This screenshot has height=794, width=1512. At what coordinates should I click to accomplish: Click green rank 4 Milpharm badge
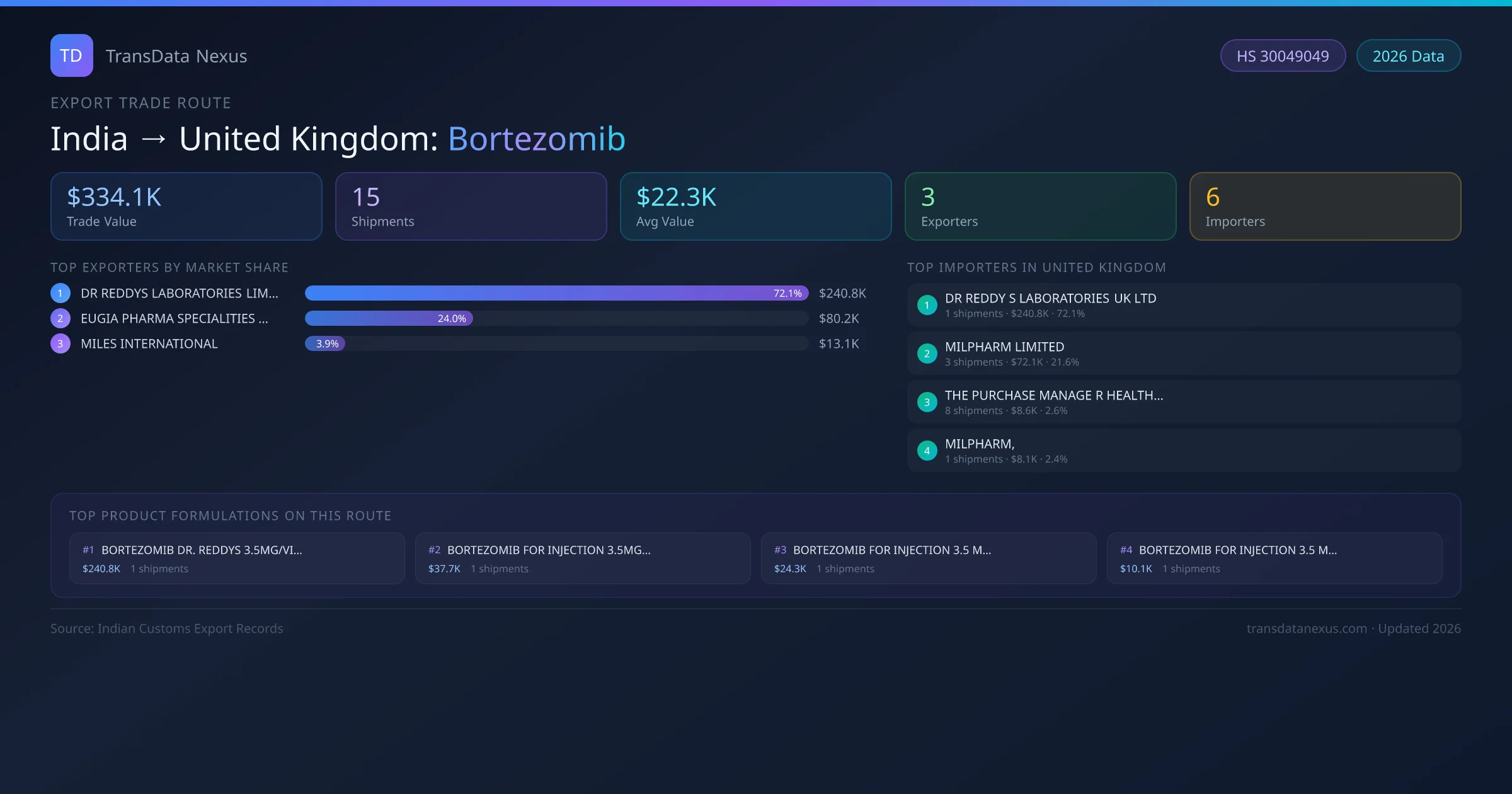[927, 451]
